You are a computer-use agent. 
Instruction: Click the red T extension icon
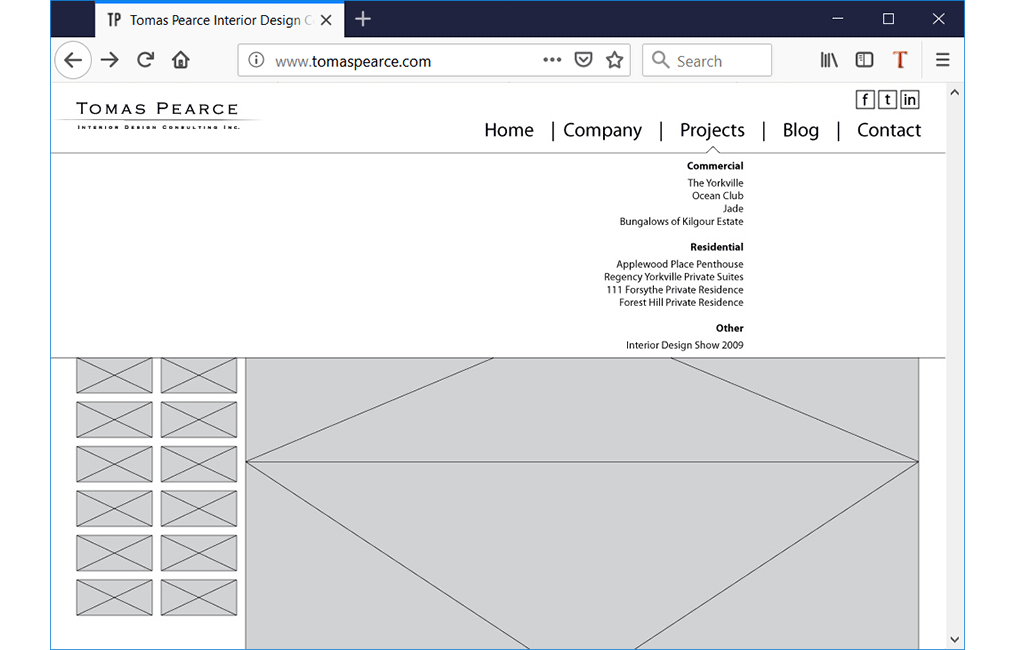point(900,60)
